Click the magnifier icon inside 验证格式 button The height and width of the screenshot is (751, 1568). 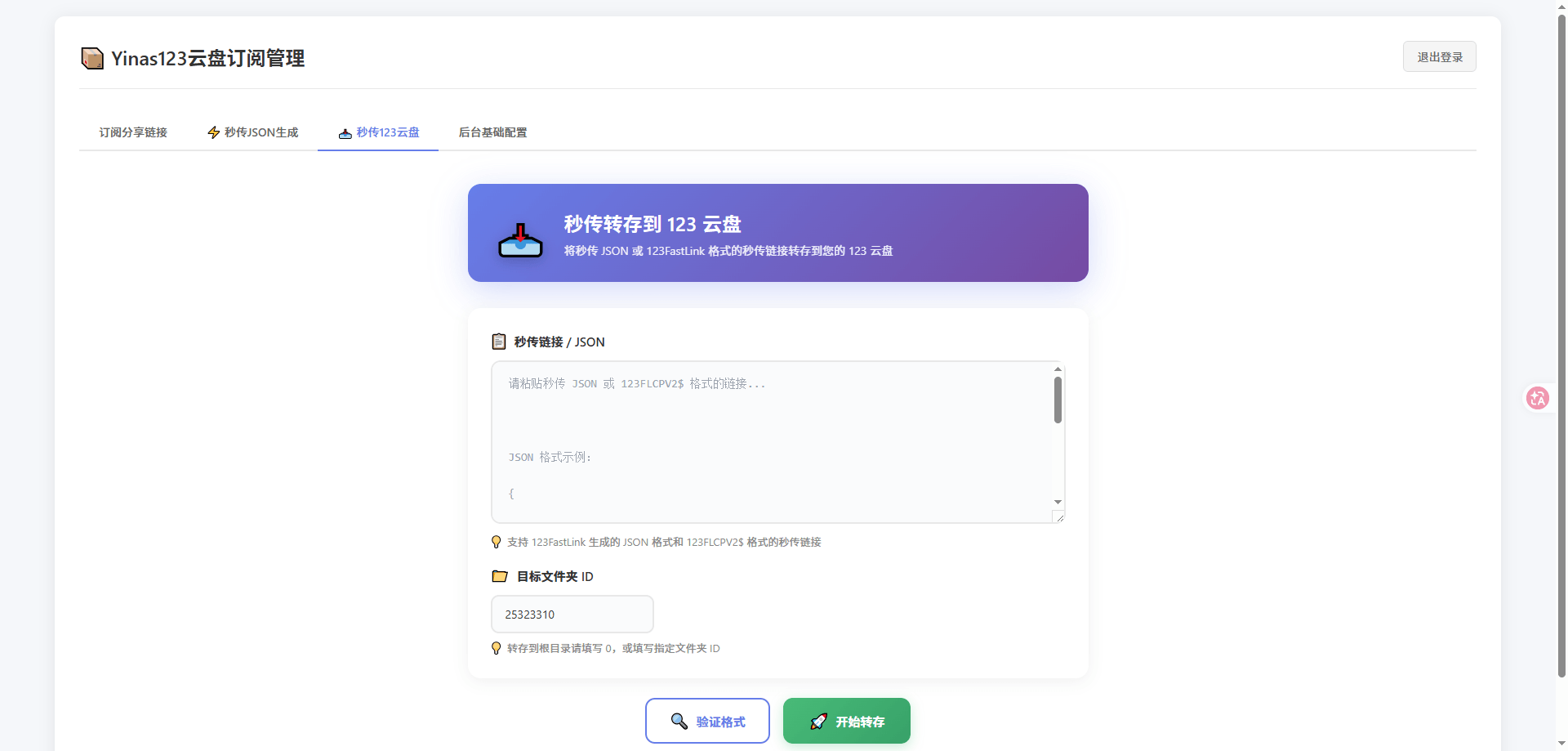679,721
